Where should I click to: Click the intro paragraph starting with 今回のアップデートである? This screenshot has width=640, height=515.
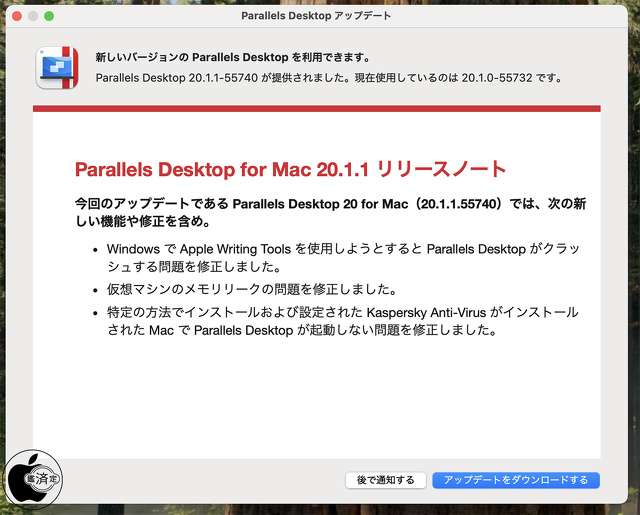pyautogui.click(x=331, y=212)
